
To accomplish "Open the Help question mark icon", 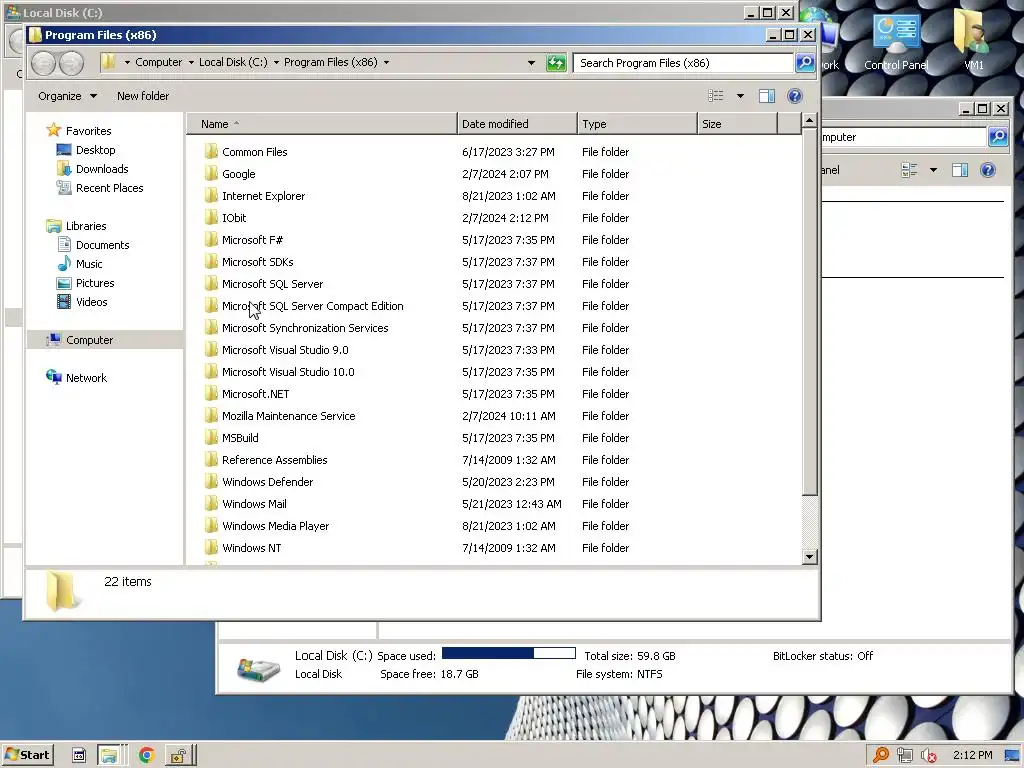I will [794, 96].
